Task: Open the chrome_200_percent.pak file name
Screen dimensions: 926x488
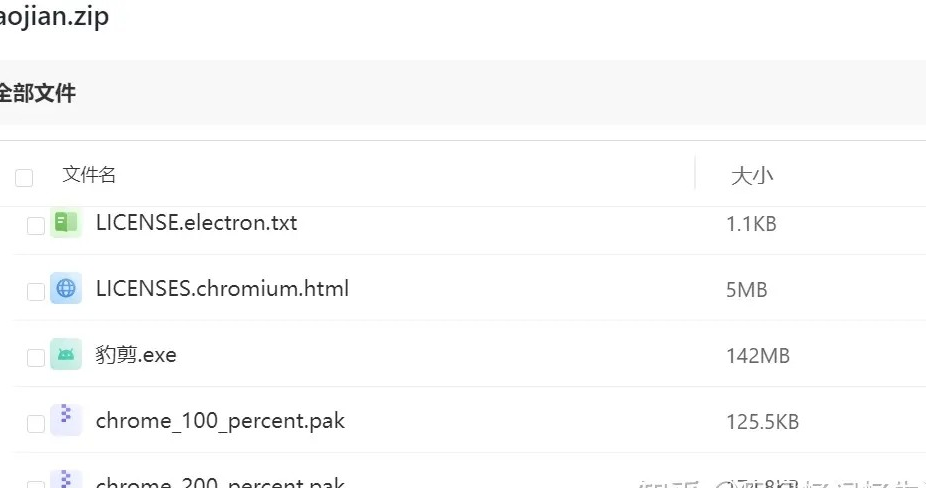Action: (220, 482)
